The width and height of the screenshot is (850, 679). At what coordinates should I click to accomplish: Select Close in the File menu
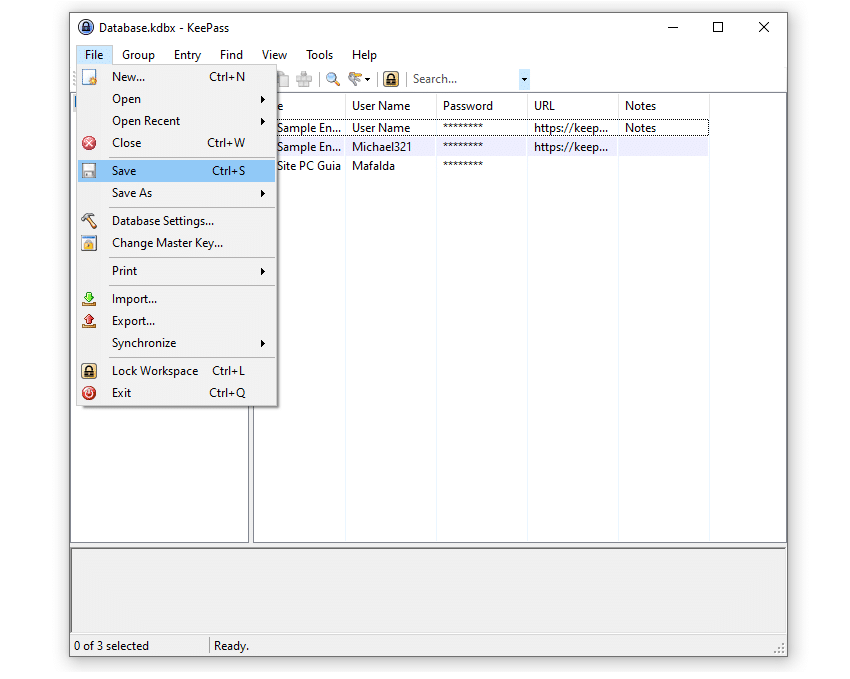(x=177, y=143)
